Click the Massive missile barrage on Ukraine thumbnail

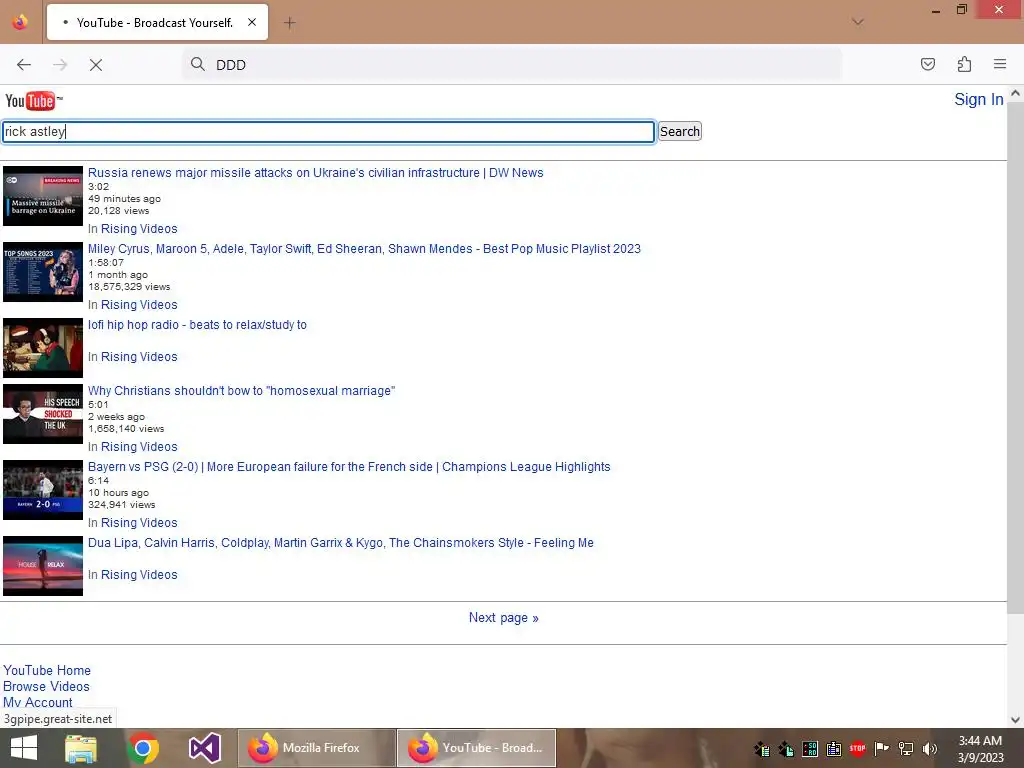point(43,196)
